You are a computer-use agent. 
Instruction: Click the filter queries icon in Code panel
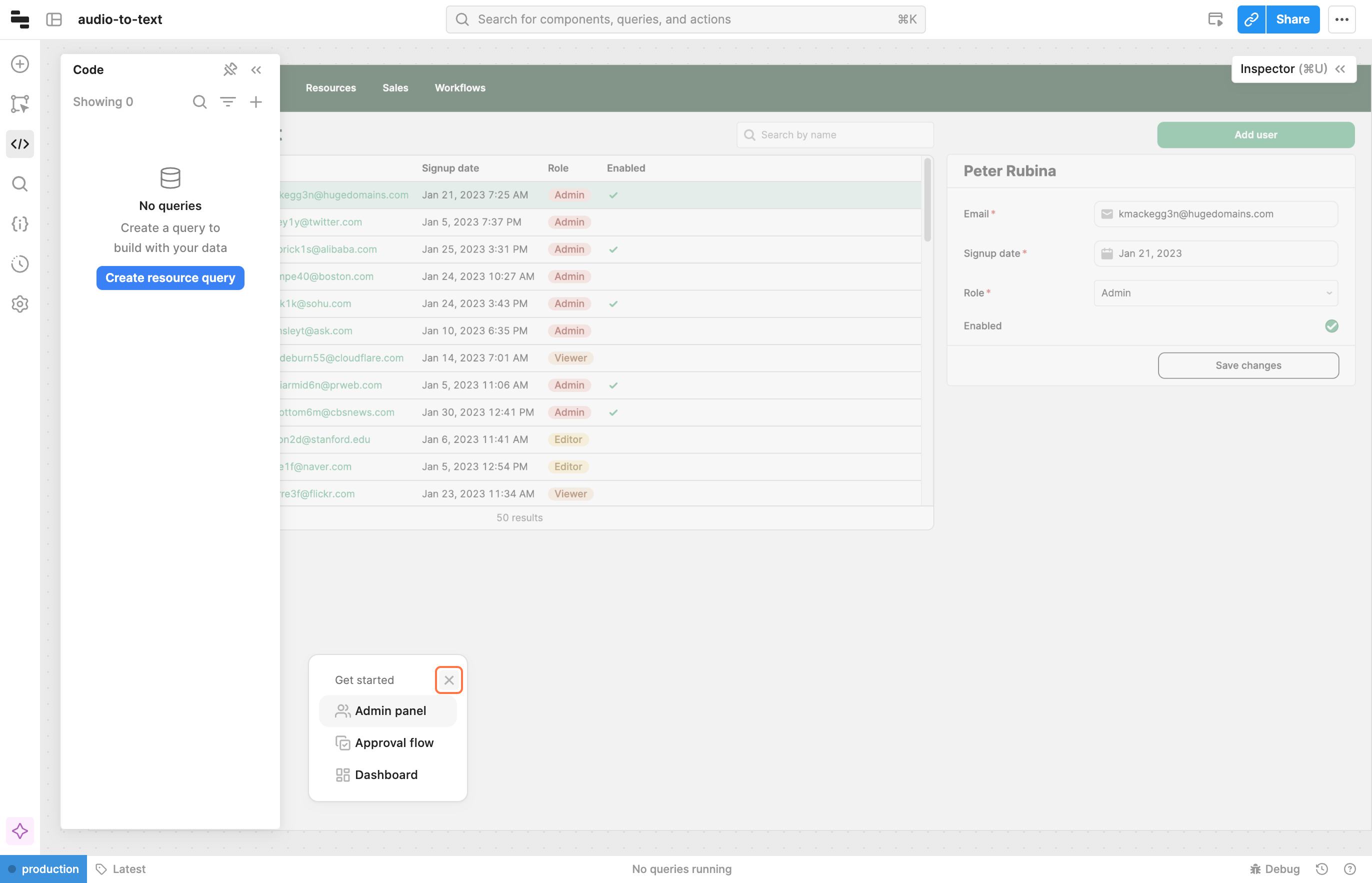pyautogui.click(x=227, y=101)
